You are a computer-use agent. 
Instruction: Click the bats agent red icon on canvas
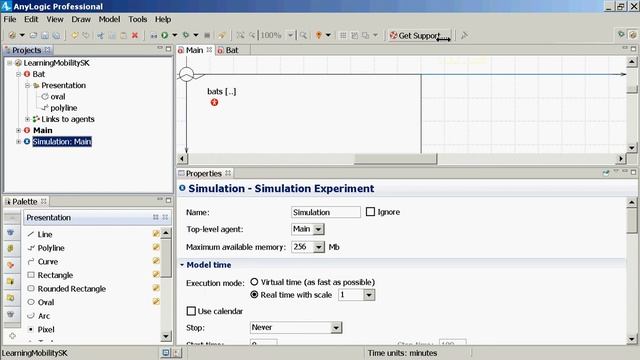(214, 102)
